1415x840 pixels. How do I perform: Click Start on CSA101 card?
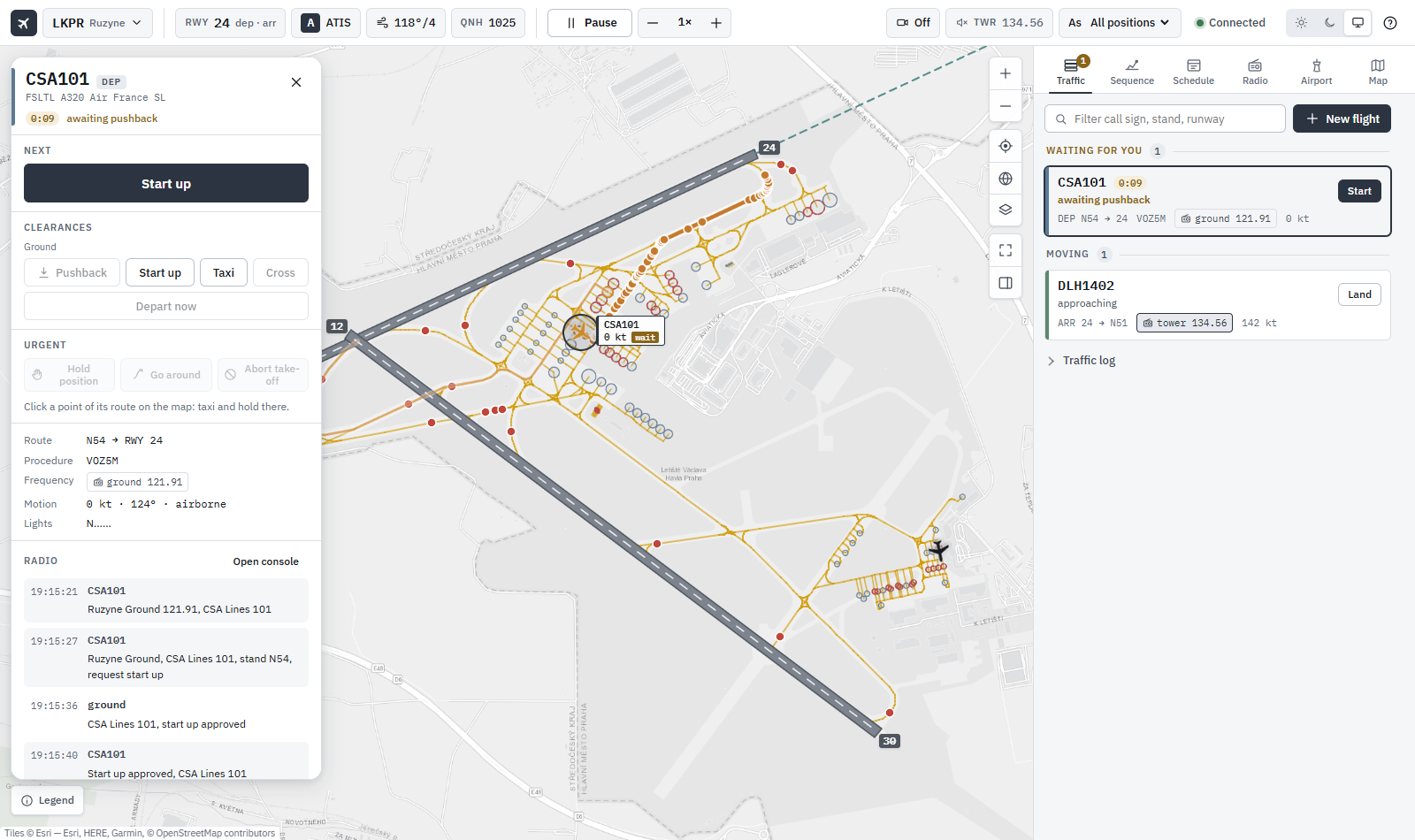[x=1359, y=191]
